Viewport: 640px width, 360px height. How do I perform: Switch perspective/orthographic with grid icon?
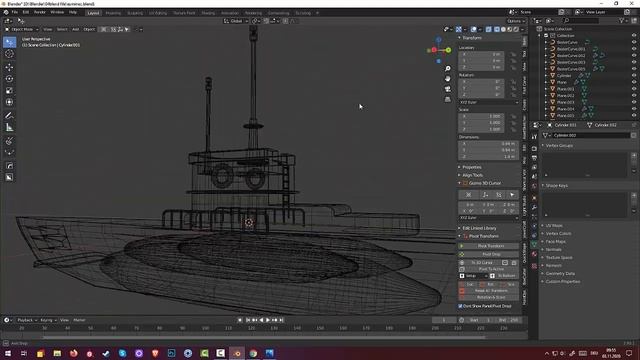pos(448,99)
